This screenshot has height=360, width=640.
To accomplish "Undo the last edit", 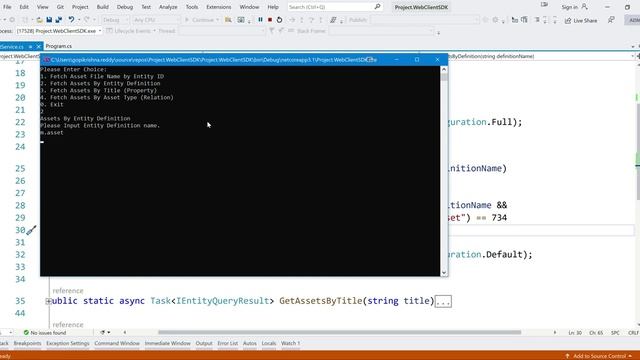I will click(71, 20).
